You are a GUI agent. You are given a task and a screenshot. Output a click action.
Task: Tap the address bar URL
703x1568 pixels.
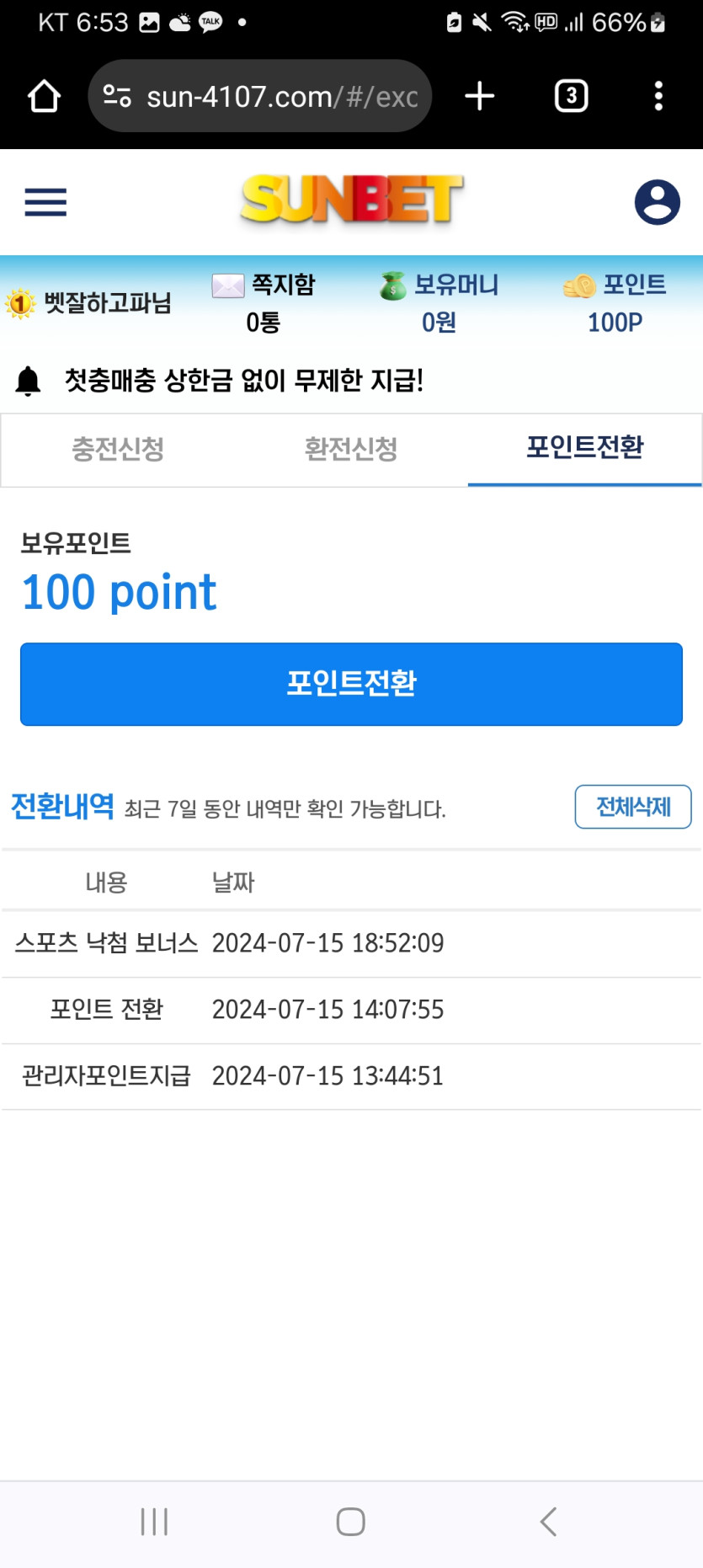coord(281,97)
